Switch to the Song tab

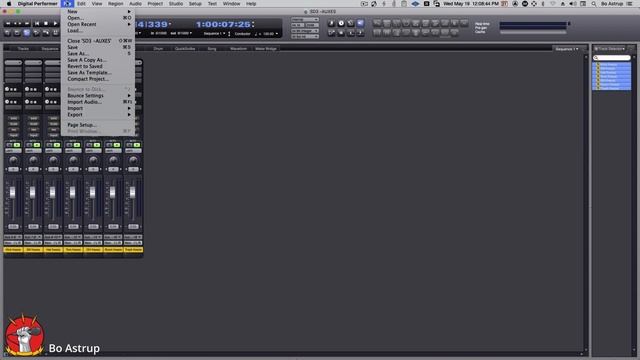tap(212, 49)
